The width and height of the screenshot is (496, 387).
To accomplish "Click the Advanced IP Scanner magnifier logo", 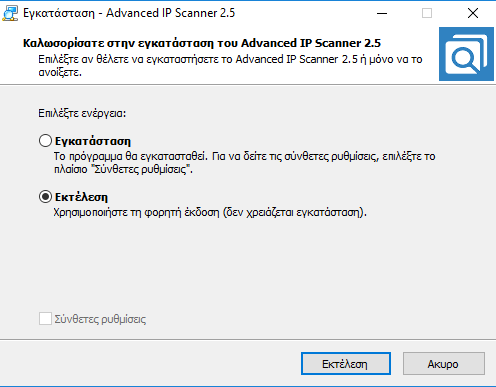I will pos(466,54).
